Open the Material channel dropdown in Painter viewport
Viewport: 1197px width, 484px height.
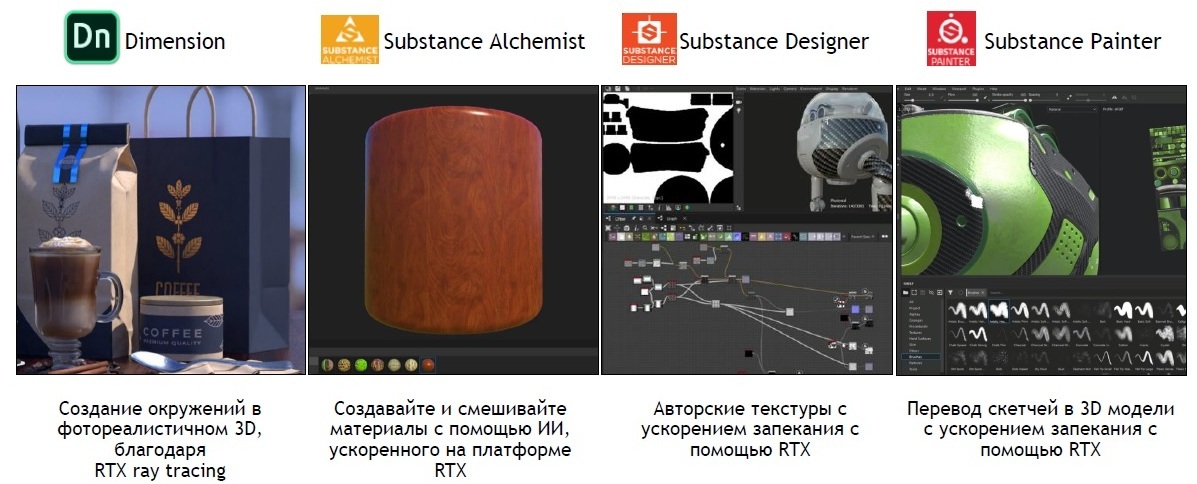tap(1072, 109)
